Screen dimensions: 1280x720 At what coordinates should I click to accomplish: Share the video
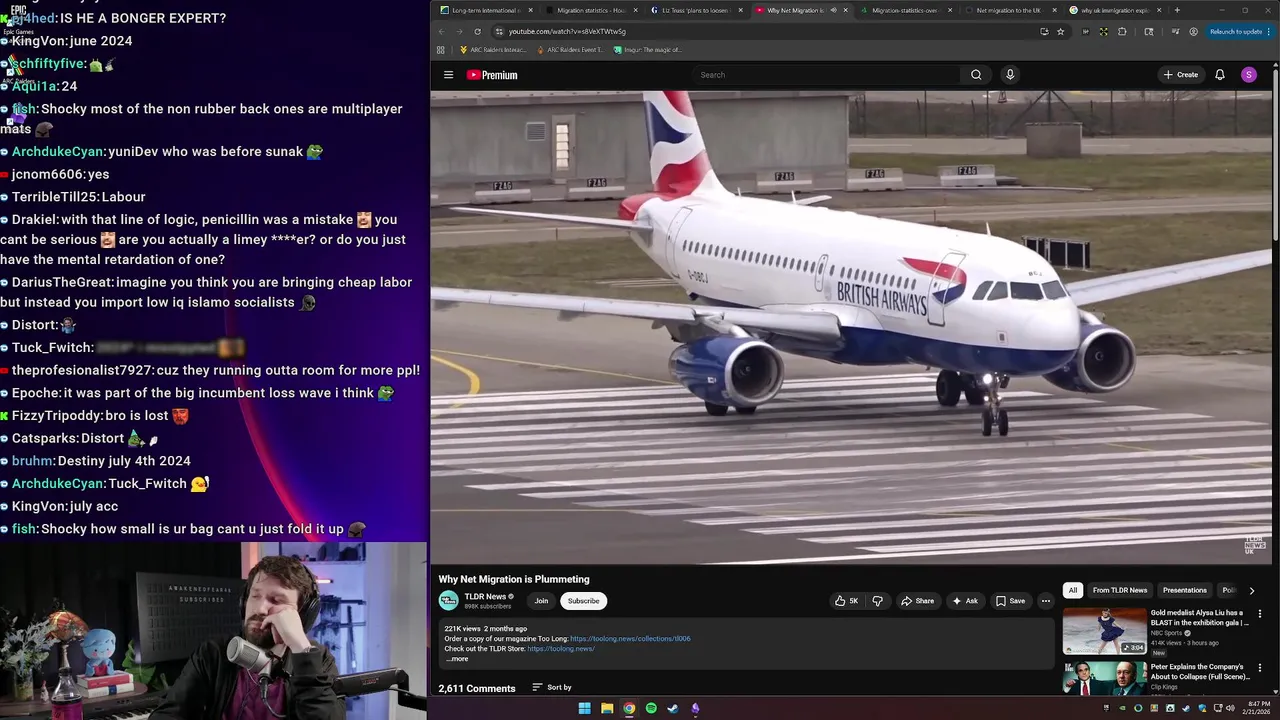click(917, 601)
